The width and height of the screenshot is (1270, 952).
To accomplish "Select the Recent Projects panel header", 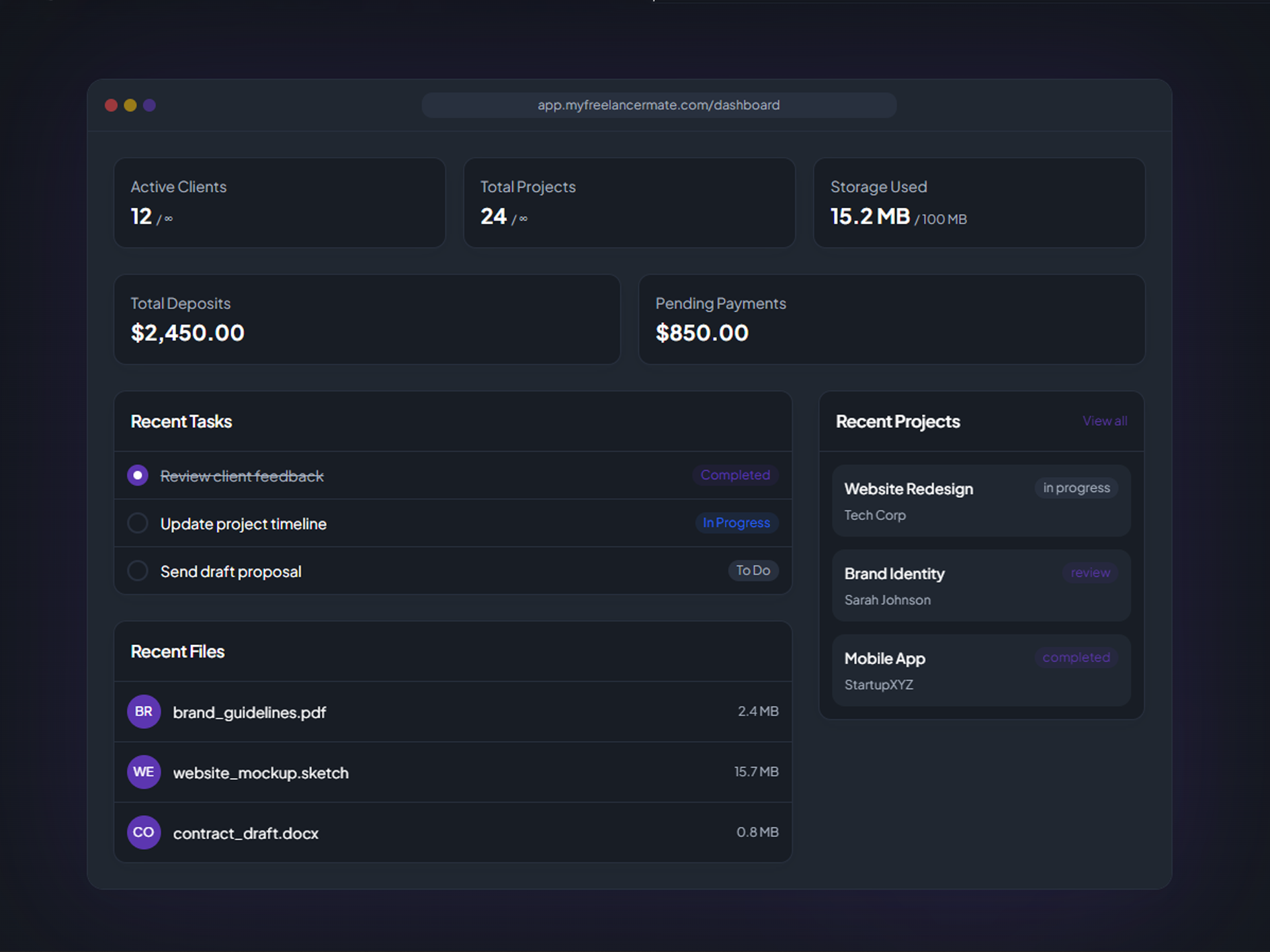I will (x=898, y=421).
